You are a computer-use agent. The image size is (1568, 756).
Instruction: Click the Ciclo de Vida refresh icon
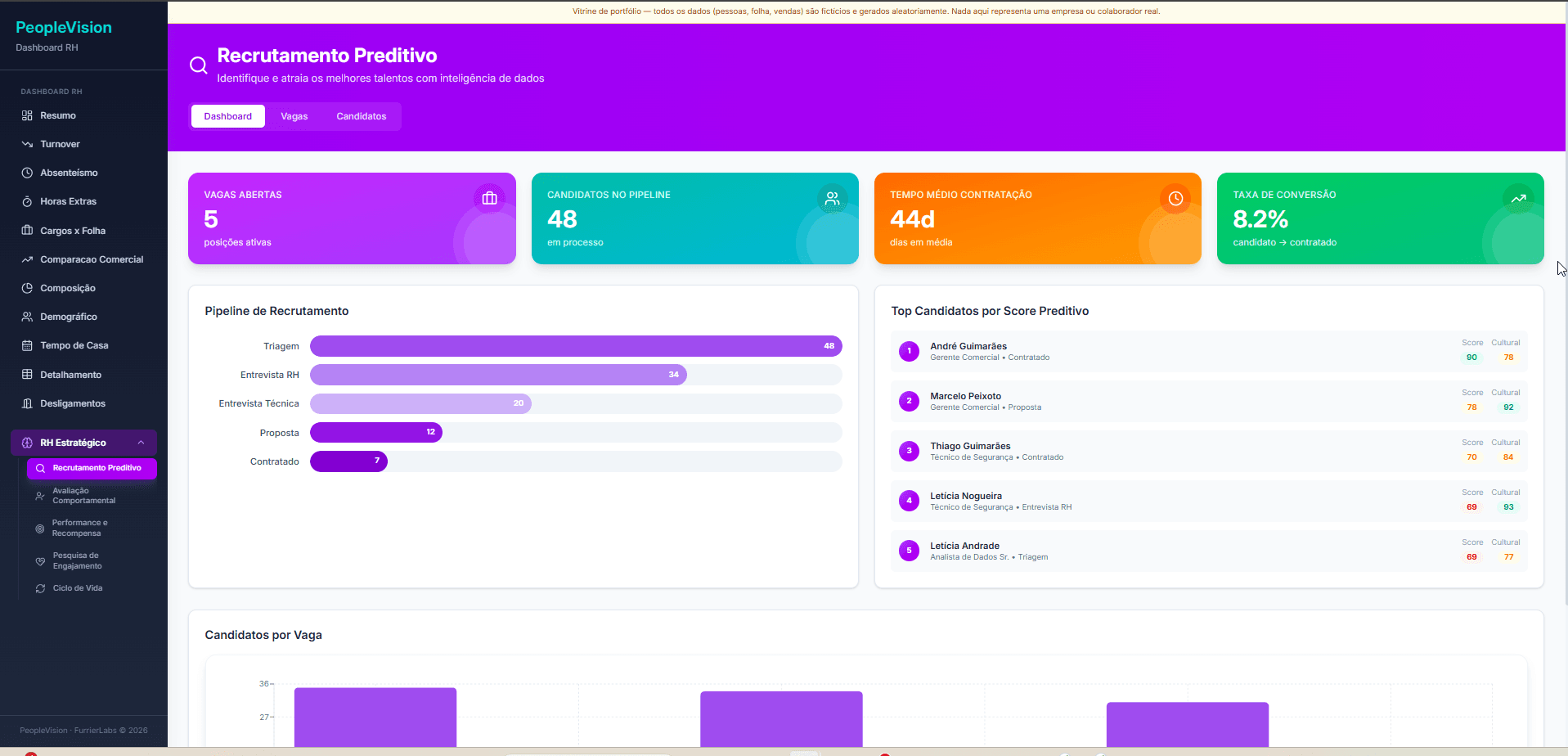point(40,588)
